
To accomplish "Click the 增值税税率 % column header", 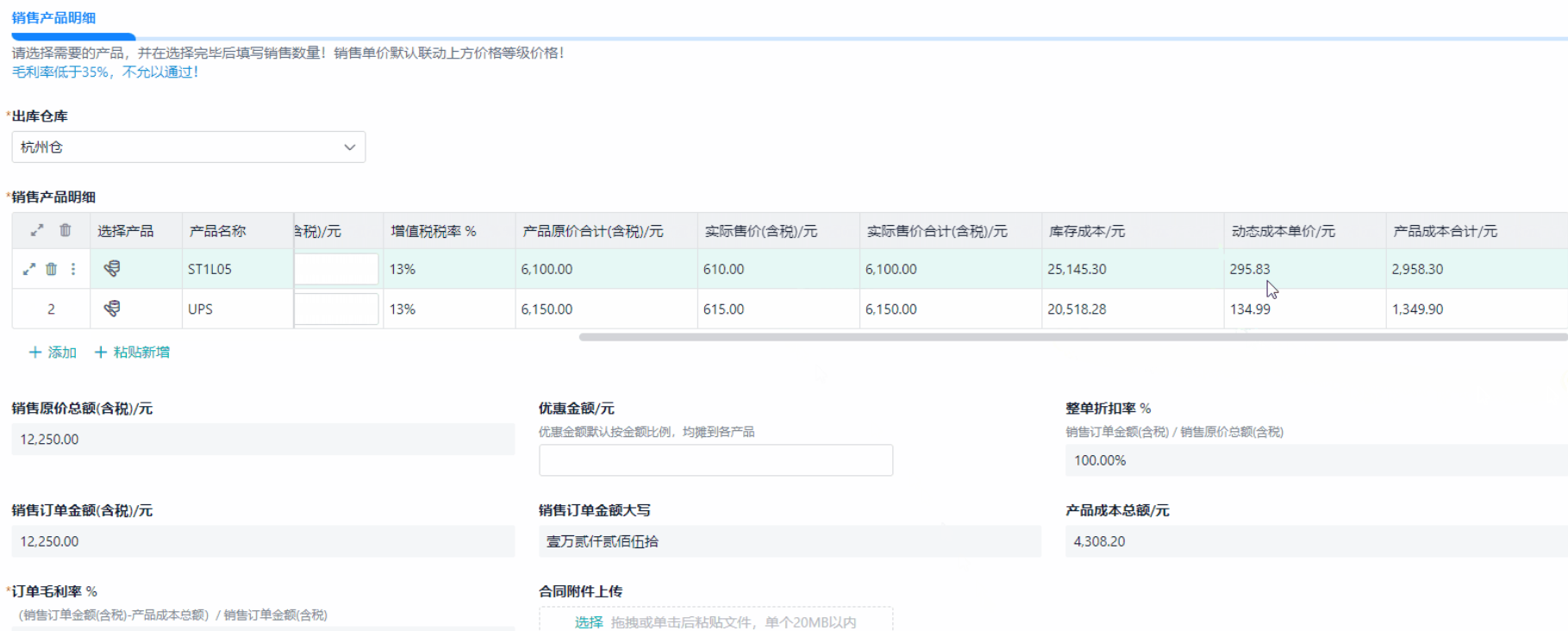I will point(449,231).
